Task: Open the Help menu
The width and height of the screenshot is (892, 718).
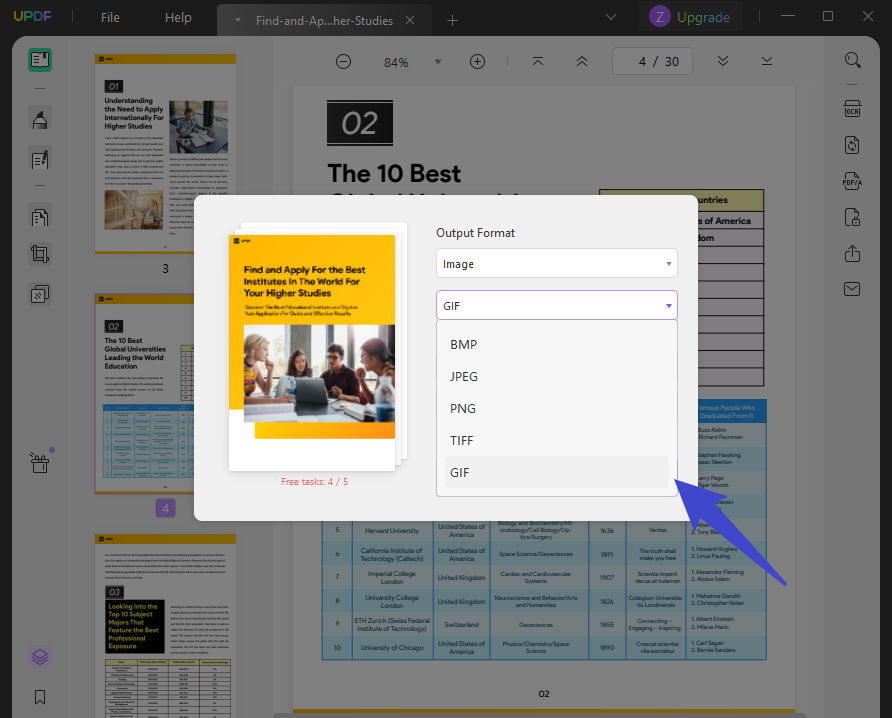Action: coord(177,17)
